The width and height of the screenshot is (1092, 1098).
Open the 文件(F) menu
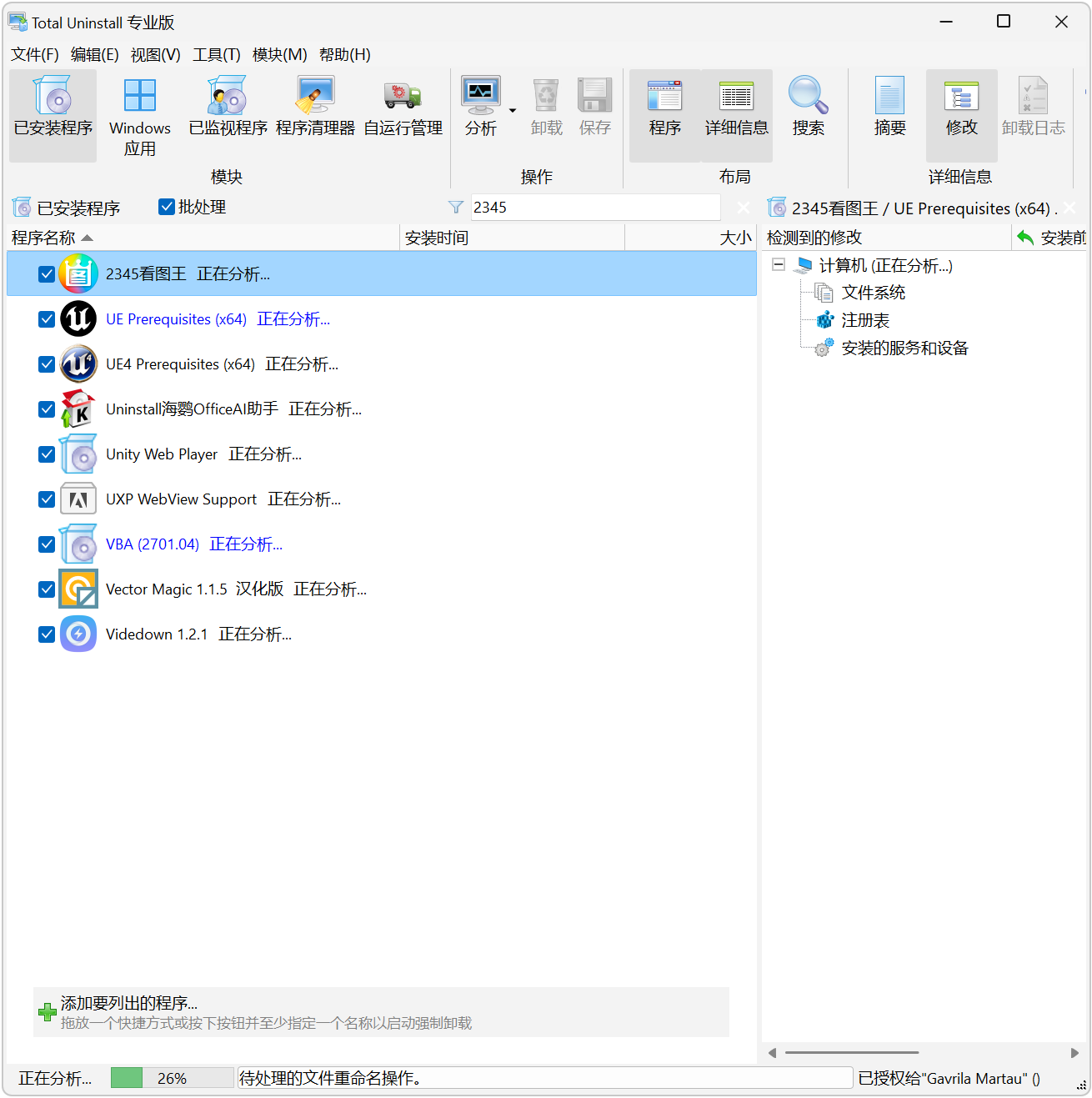coord(35,54)
